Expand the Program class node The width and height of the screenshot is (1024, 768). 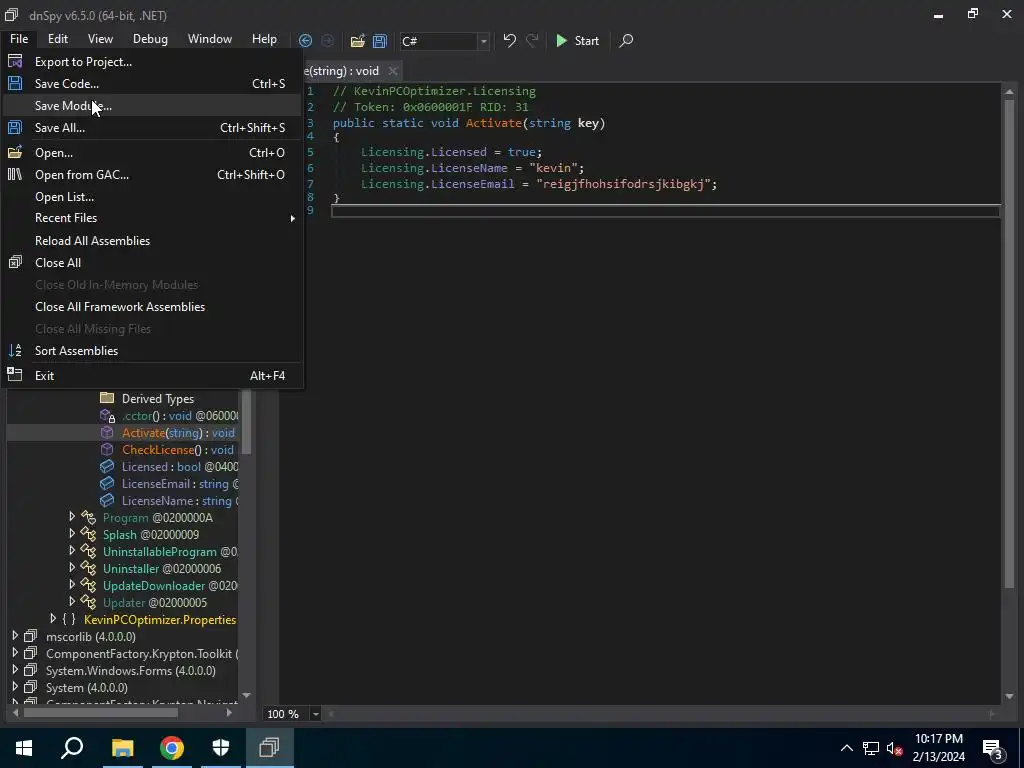click(x=72, y=517)
